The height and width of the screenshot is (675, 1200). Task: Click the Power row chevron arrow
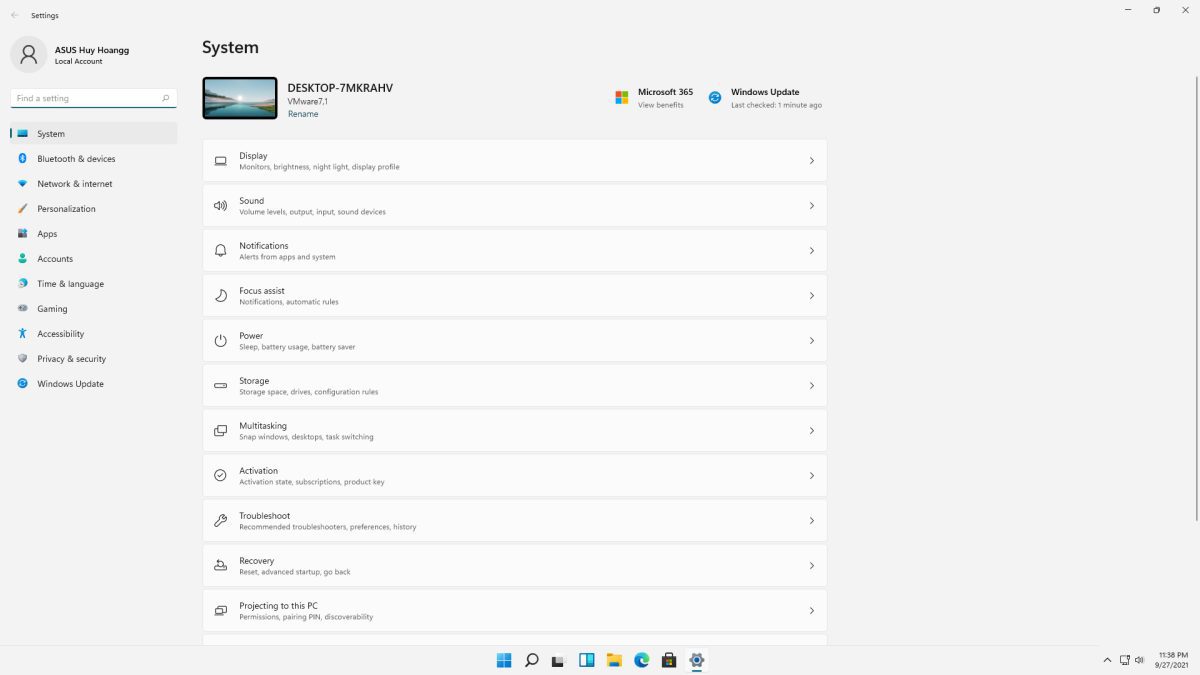pos(811,341)
